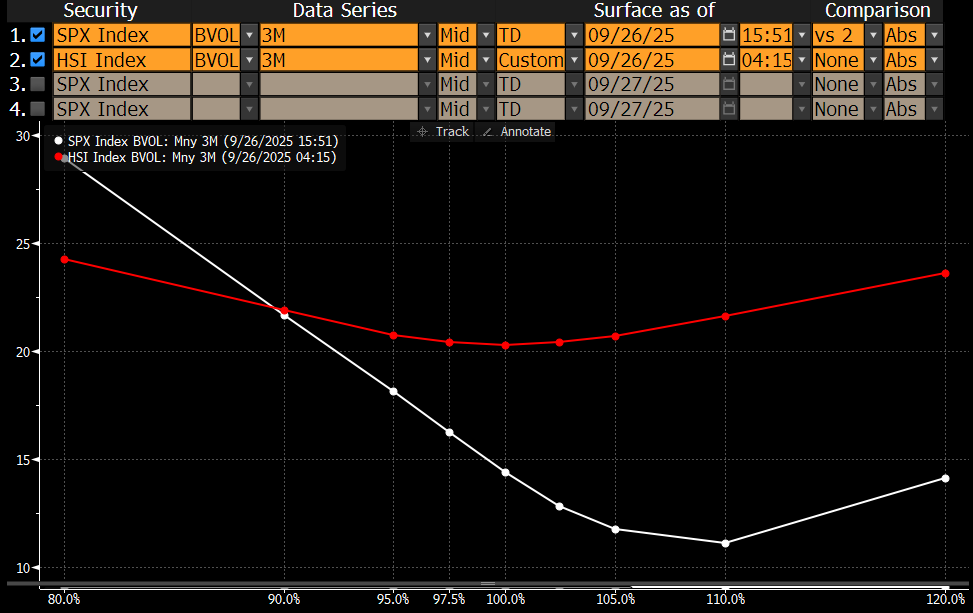Viewport: 973px width, 613px height.
Task: Select HSI Index BVOL legend entry
Action: [195, 157]
